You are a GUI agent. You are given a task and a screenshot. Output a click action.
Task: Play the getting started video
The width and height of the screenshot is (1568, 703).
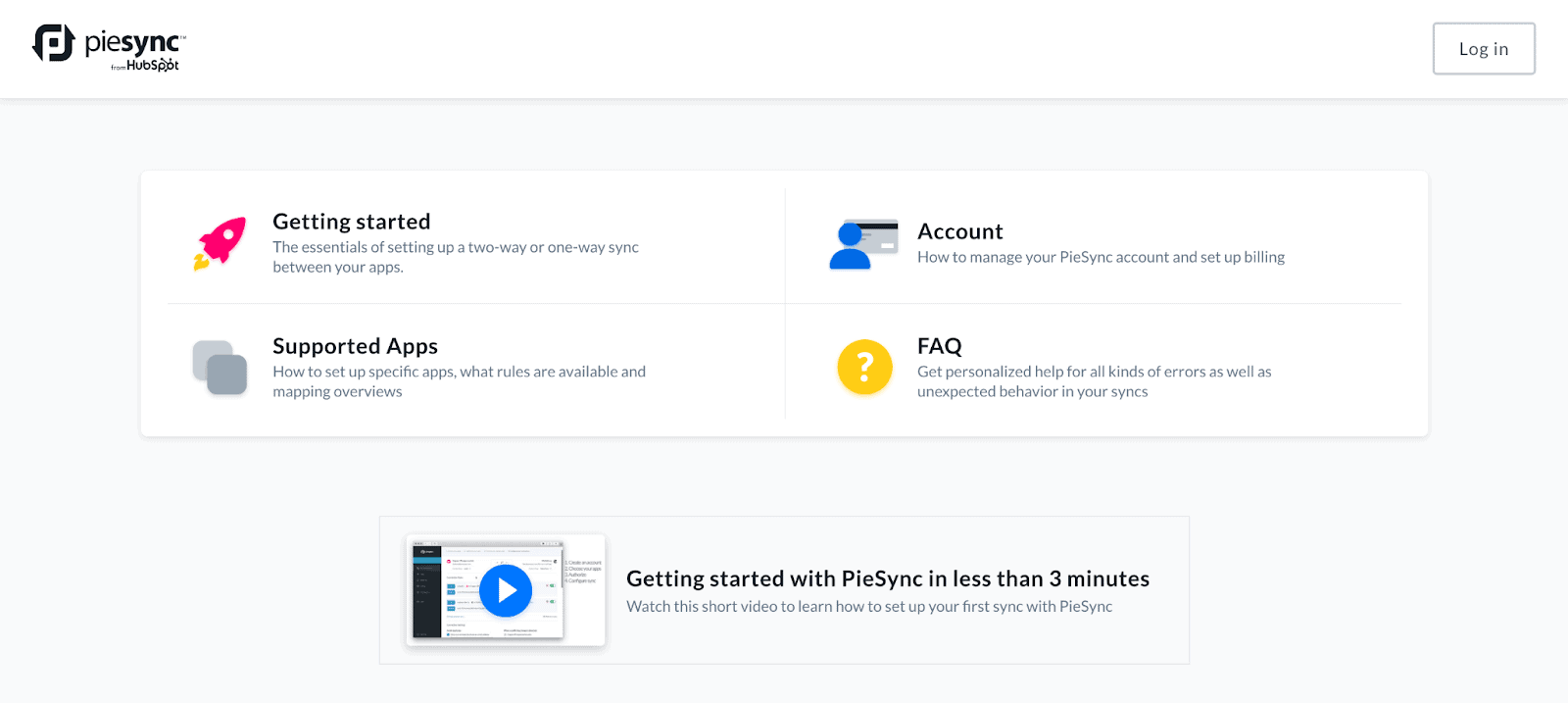pyautogui.click(x=506, y=590)
